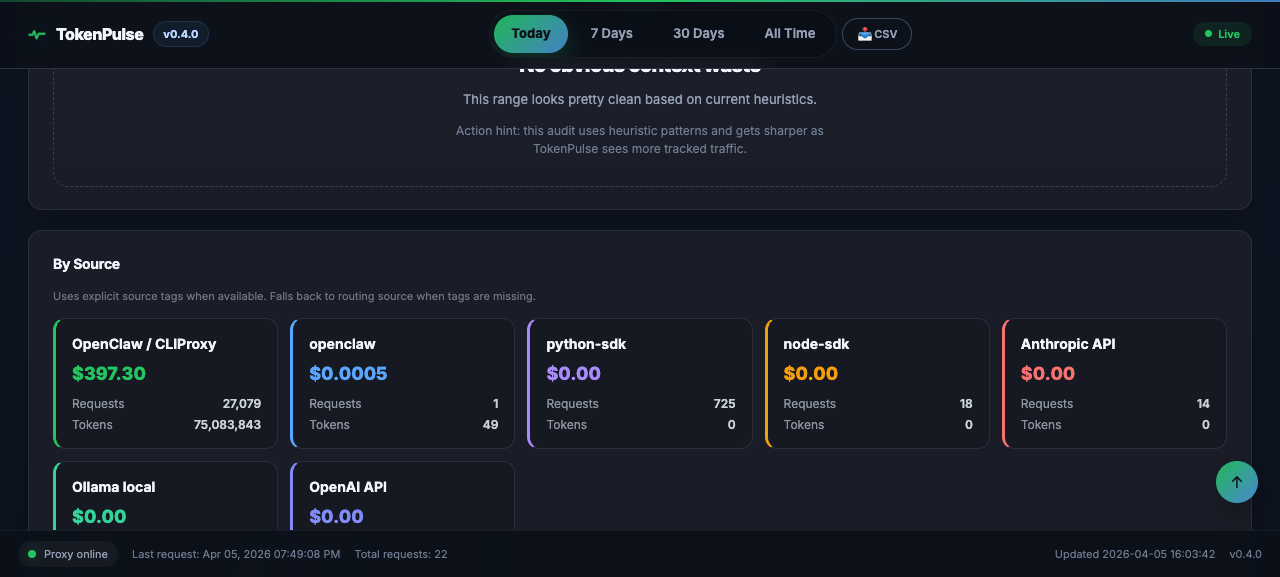This screenshot has width=1280, height=577.
Task: Click the TokenPulse title in header
Action: point(100,33)
